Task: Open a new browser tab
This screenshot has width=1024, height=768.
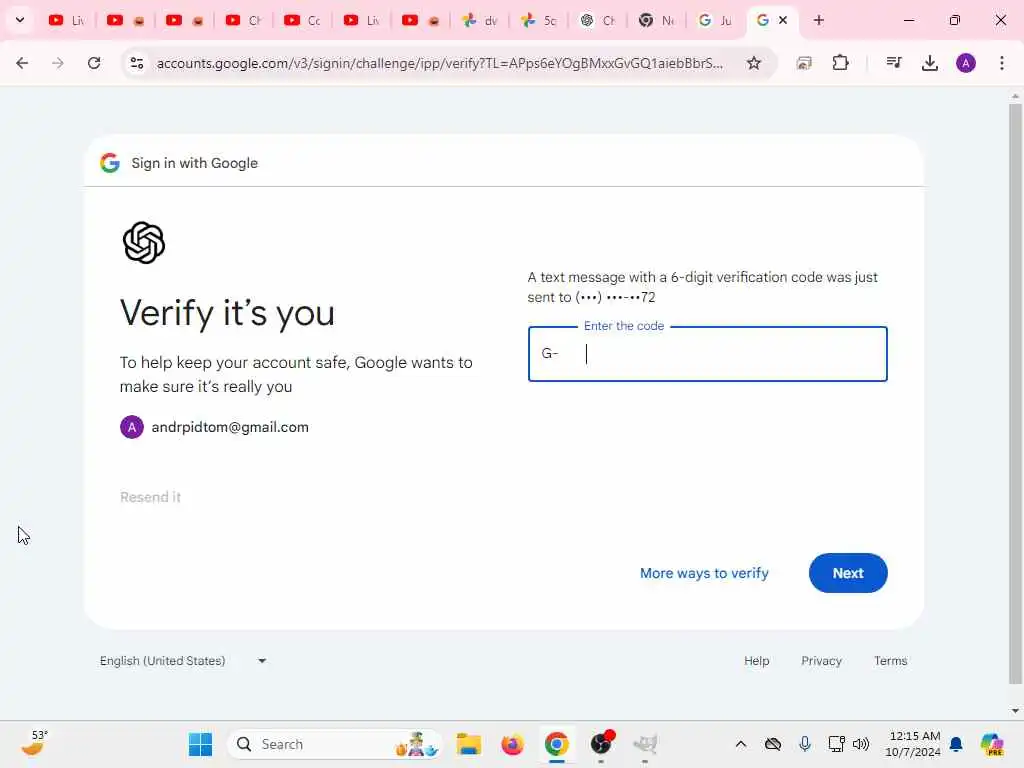Action: tap(818, 20)
